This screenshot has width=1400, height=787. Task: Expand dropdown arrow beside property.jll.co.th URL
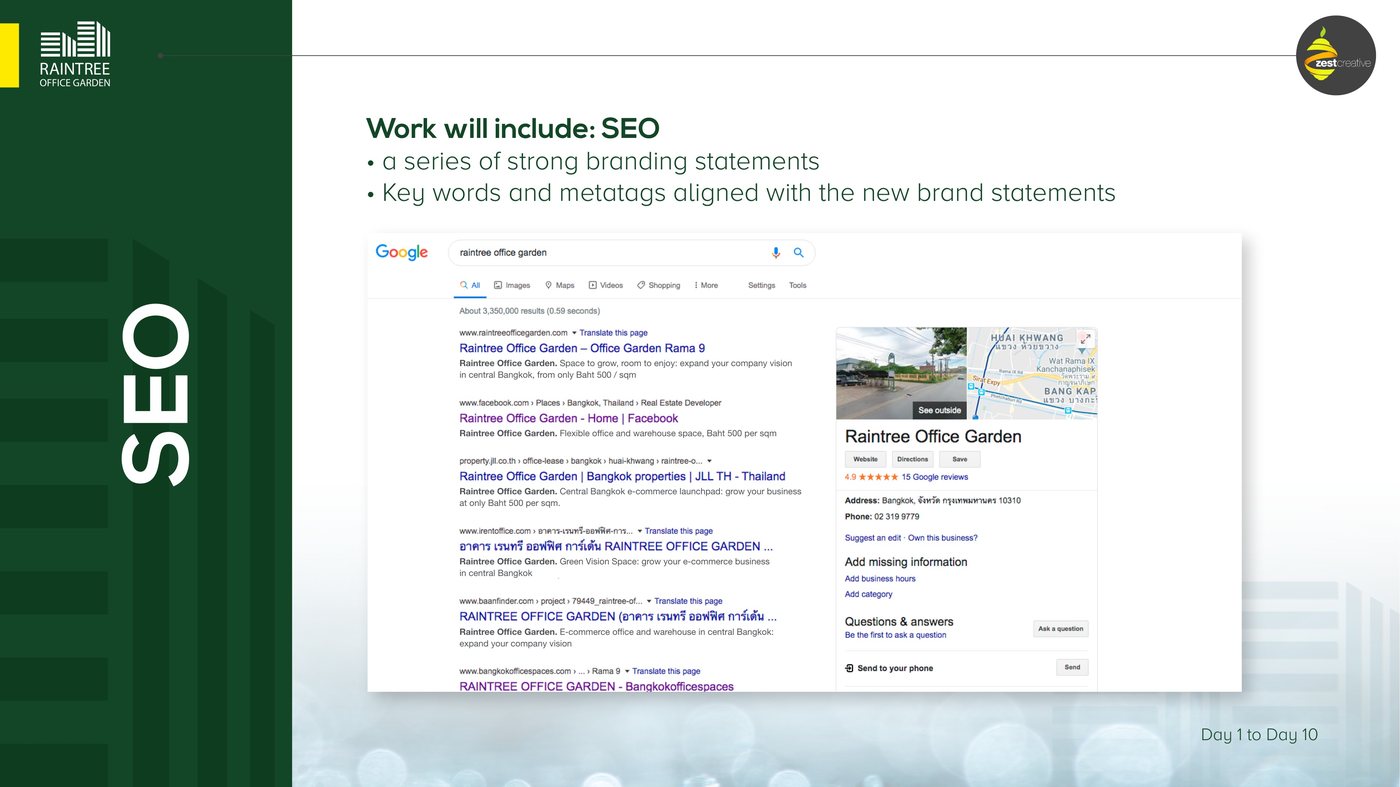(709, 461)
